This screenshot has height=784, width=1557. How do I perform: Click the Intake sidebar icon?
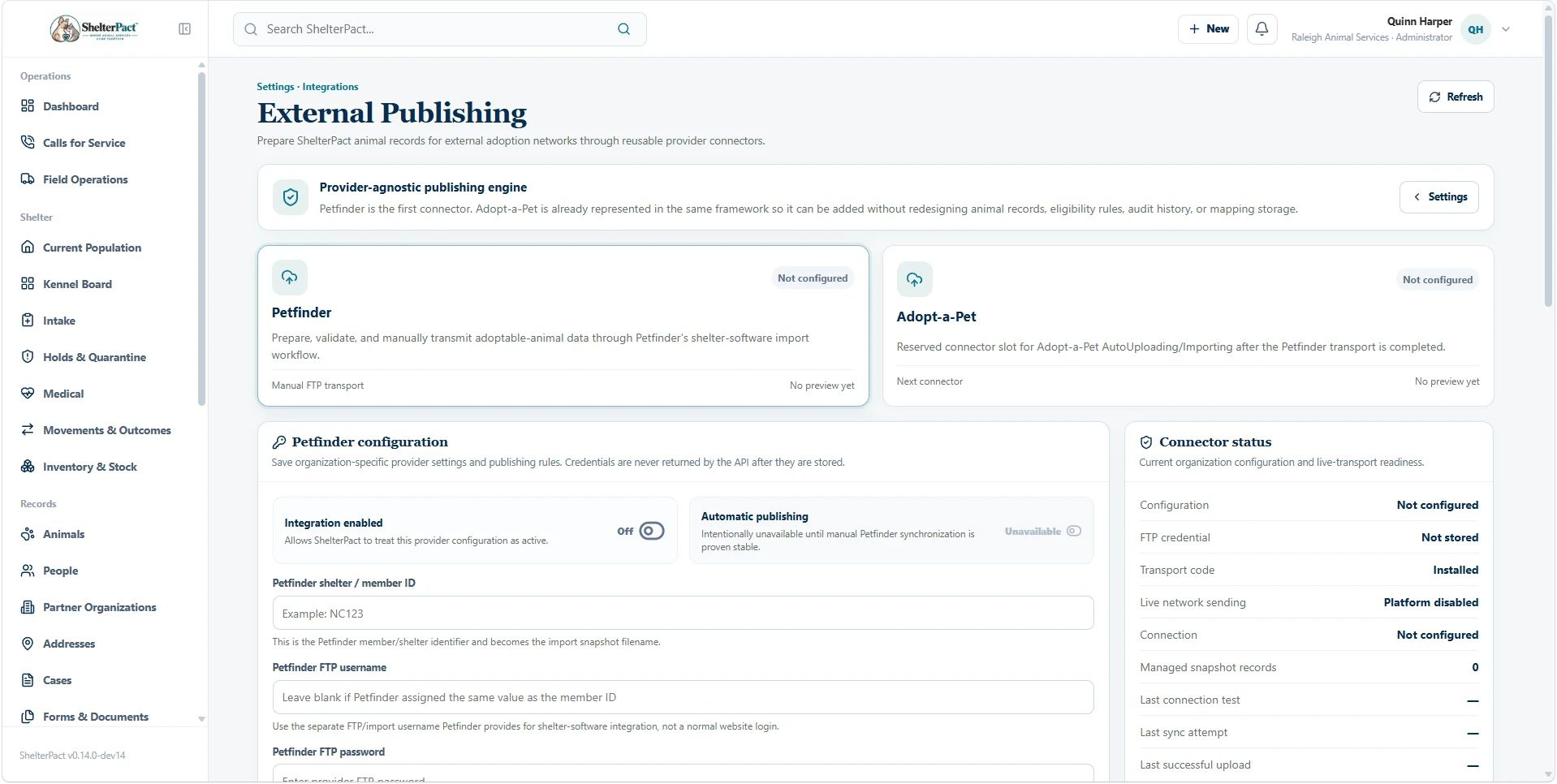click(28, 320)
